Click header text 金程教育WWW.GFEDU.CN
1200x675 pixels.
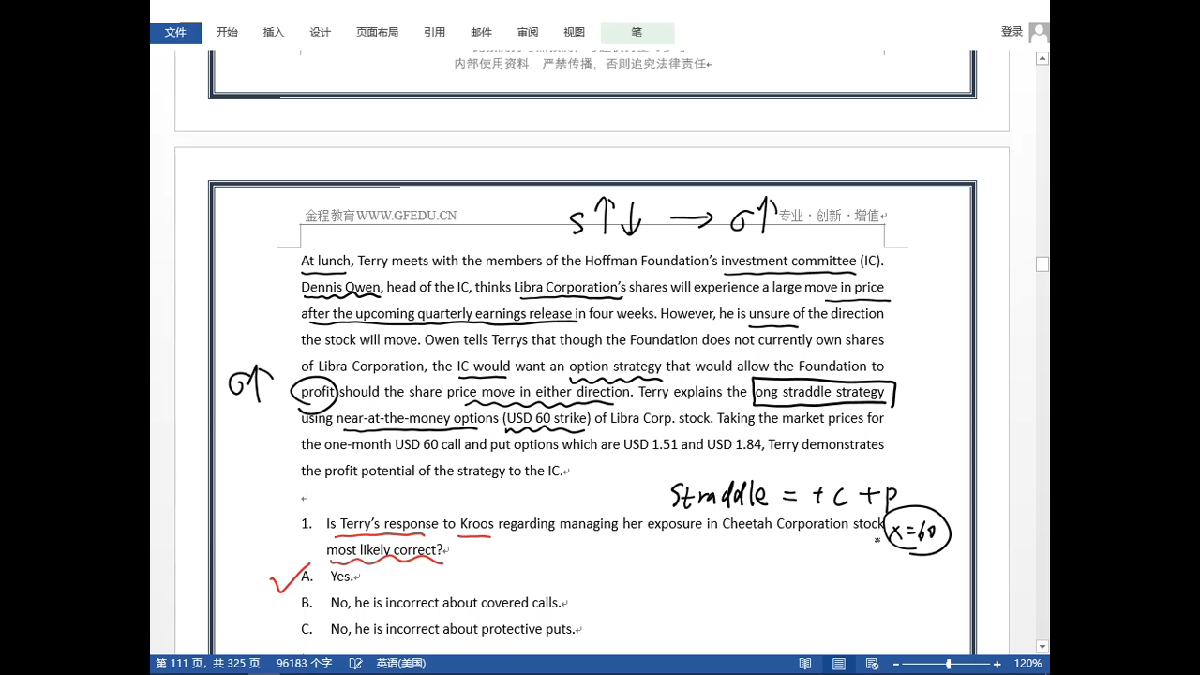(x=381, y=215)
